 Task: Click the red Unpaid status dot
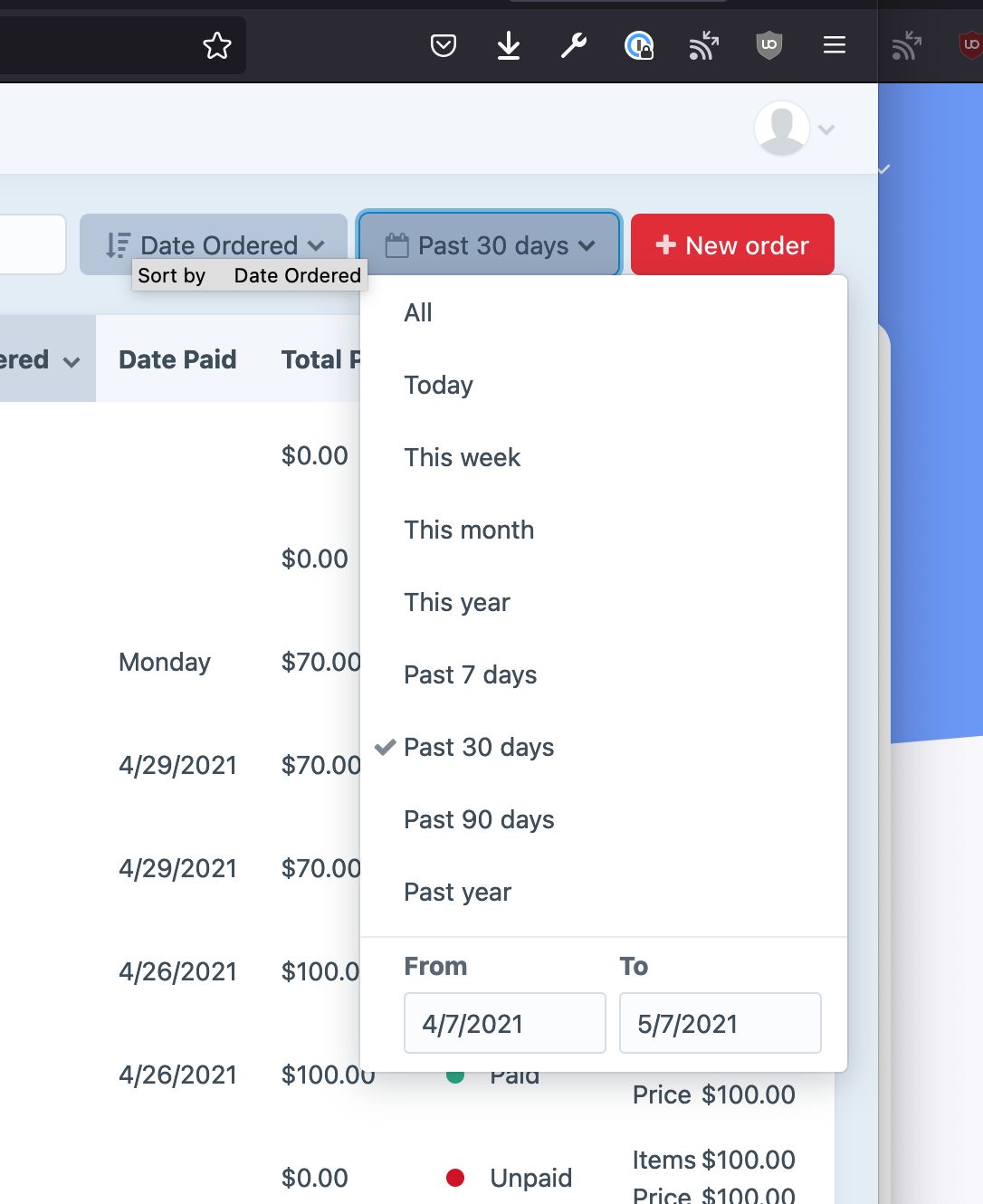pyautogui.click(x=455, y=1178)
